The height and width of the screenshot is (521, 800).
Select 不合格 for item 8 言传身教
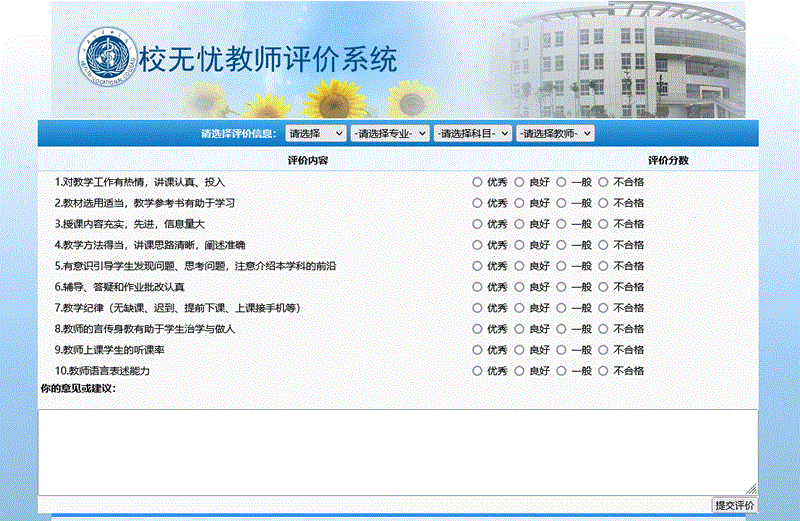[x=603, y=329]
